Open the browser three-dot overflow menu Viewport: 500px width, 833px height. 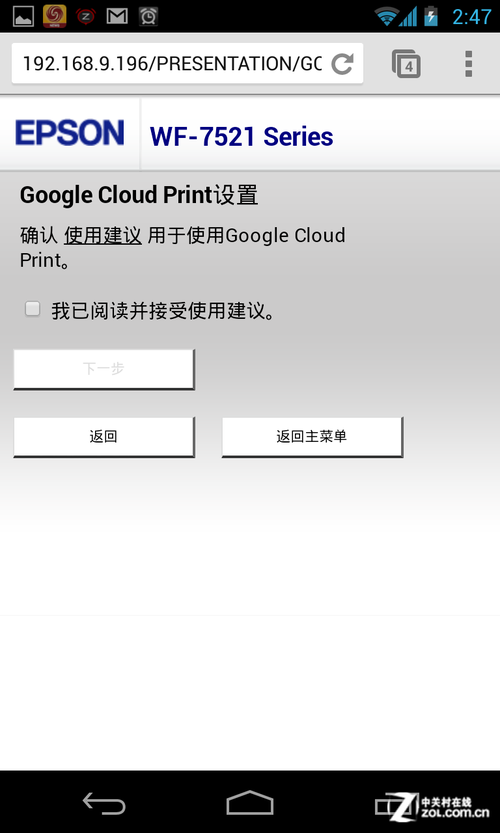(x=468, y=64)
